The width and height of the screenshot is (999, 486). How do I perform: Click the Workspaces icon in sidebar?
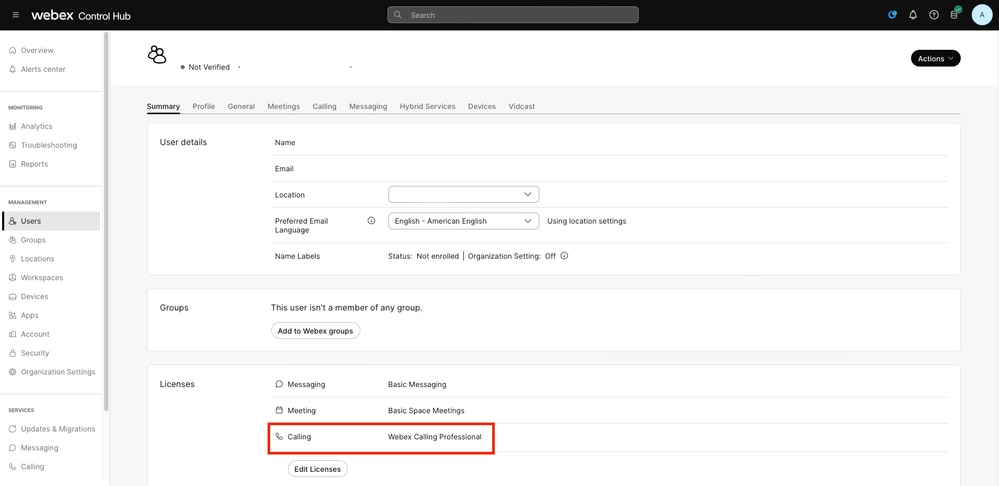click(x=13, y=278)
